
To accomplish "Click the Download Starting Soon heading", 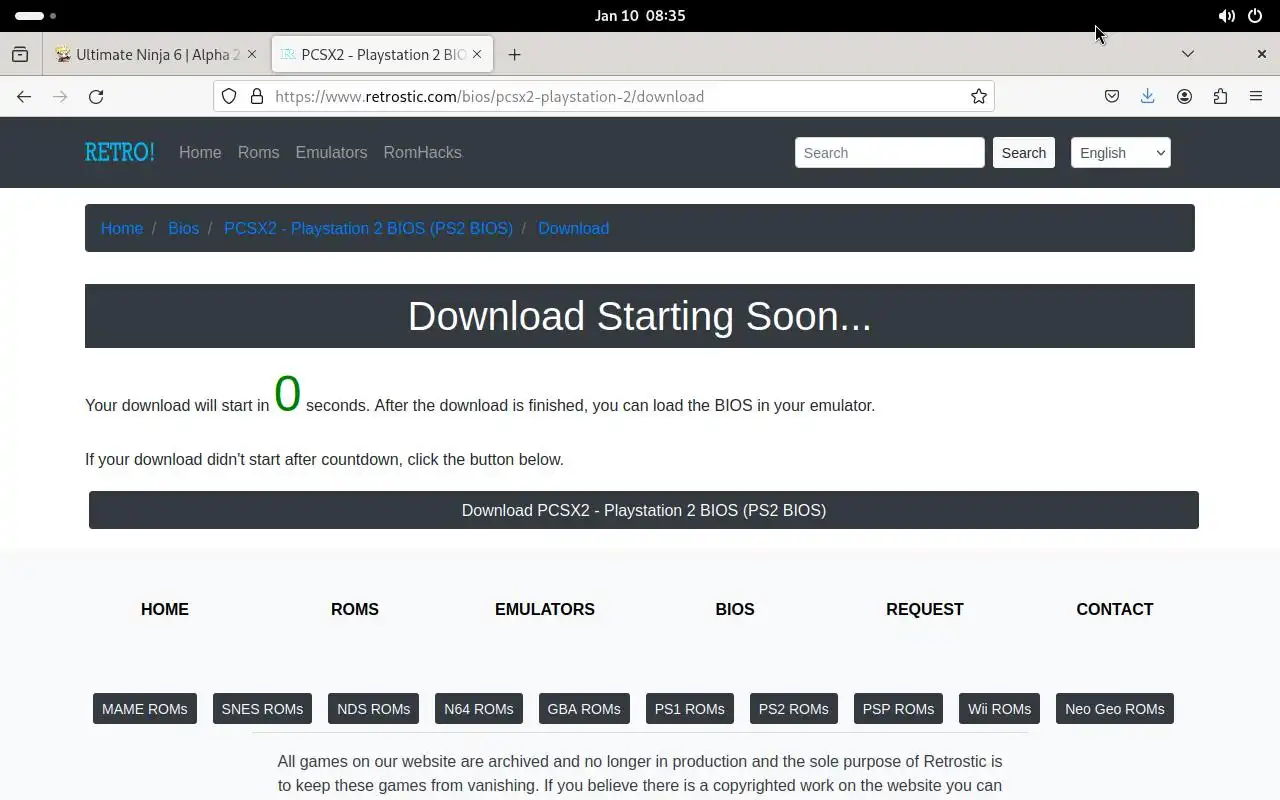I will click(640, 316).
